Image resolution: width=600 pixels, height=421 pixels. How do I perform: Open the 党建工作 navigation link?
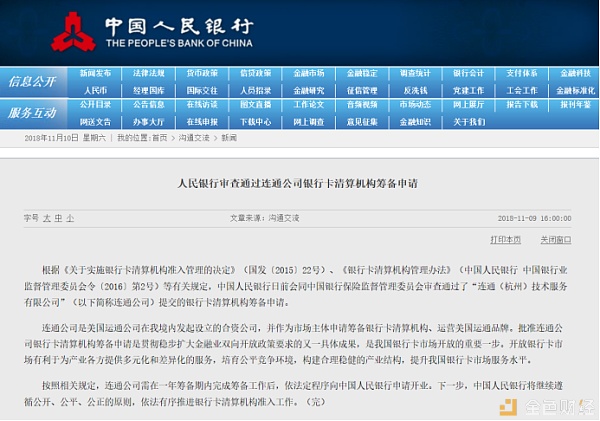click(x=468, y=91)
